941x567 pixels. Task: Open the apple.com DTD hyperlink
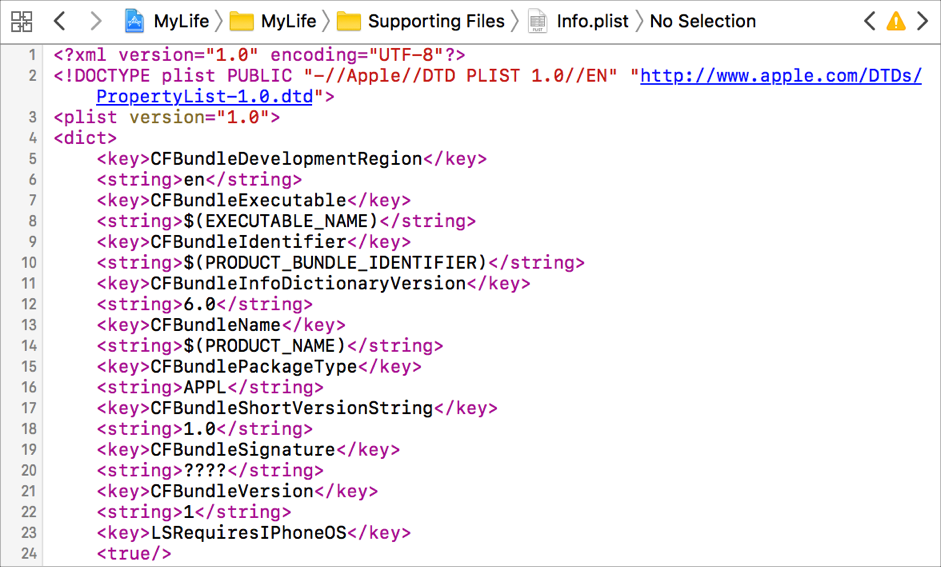(x=780, y=76)
